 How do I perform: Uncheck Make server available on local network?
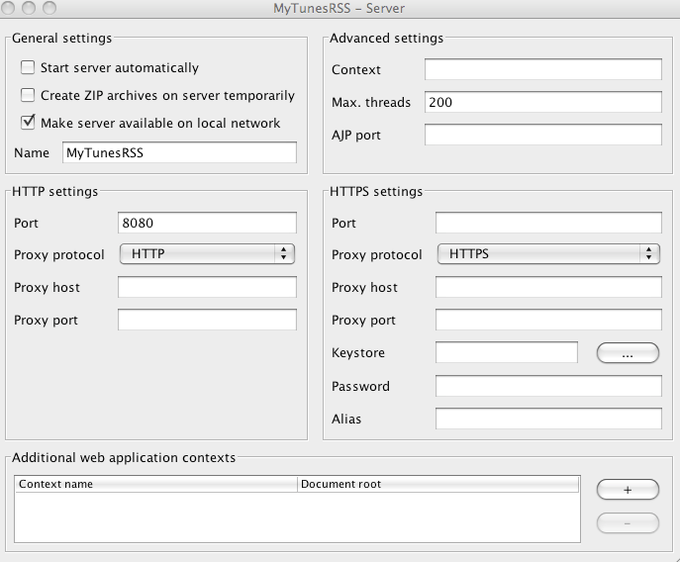(x=28, y=123)
